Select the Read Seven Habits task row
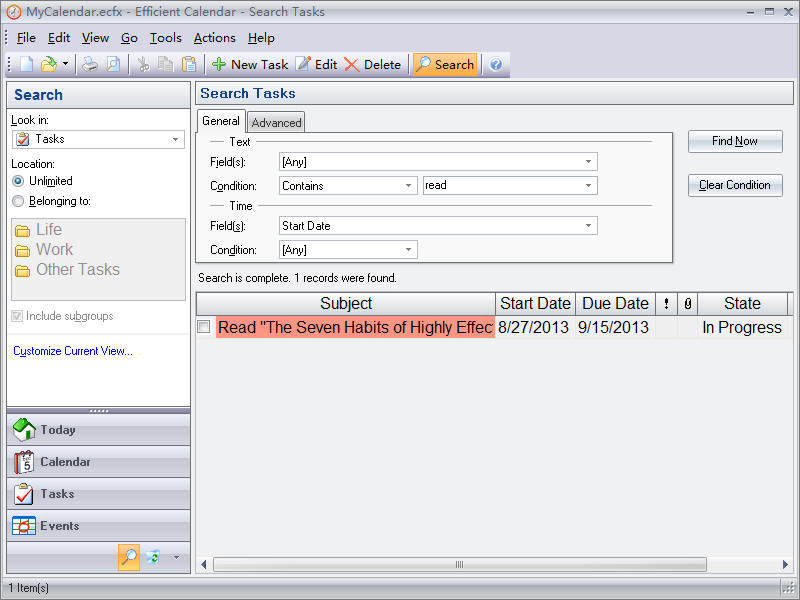This screenshot has height=600, width=800. [494, 327]
